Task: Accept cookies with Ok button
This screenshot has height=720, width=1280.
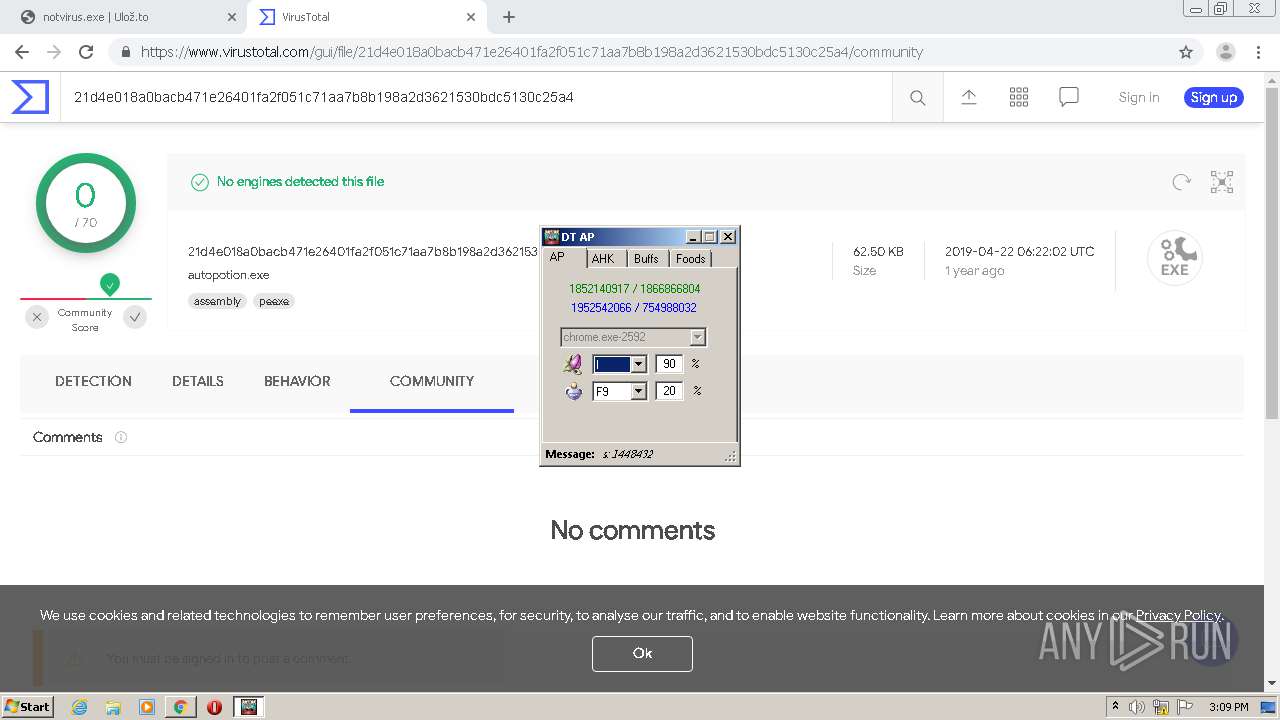Action: click(x=642, y=653)
